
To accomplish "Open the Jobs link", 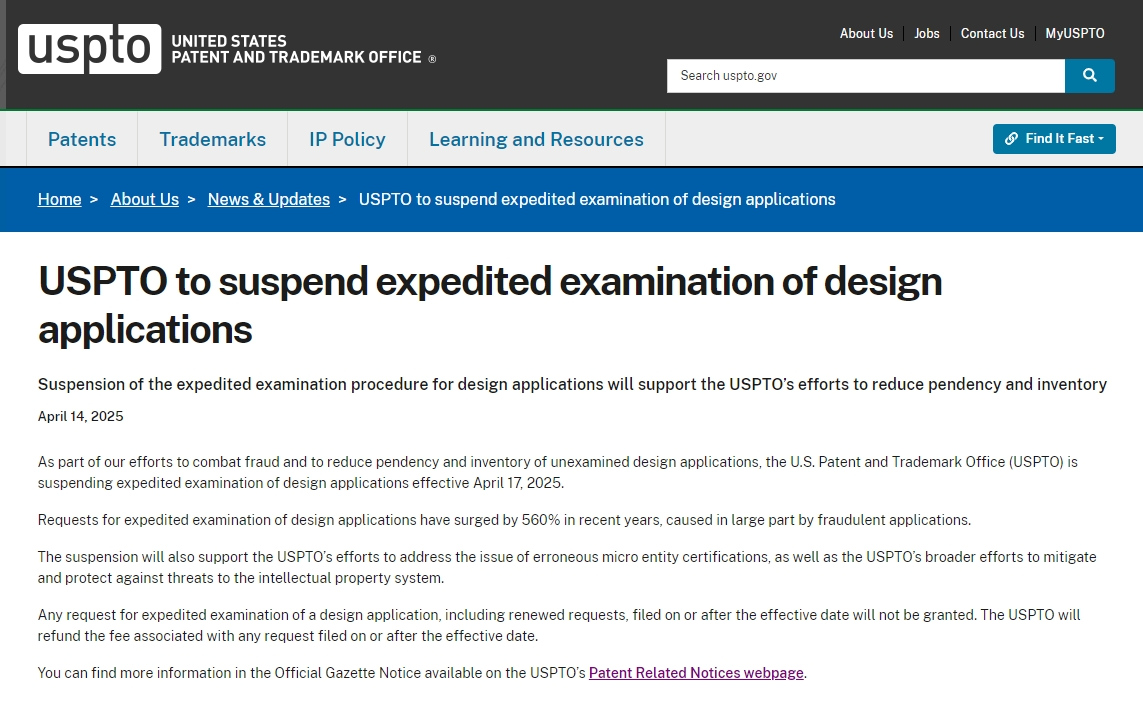I will pyautogui.click(x=927, y=34).
